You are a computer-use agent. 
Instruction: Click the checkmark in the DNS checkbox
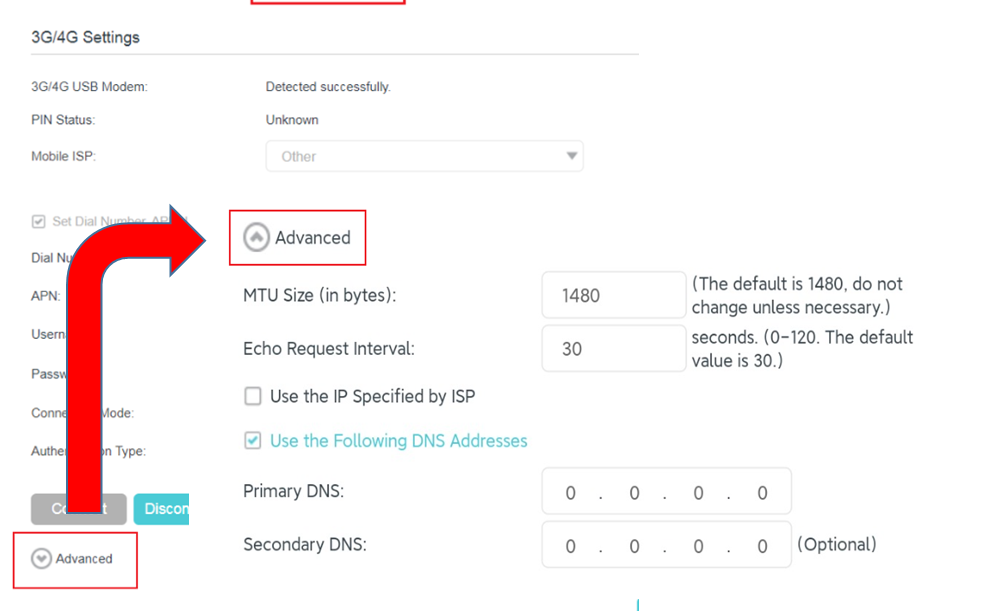pos(252,441)
